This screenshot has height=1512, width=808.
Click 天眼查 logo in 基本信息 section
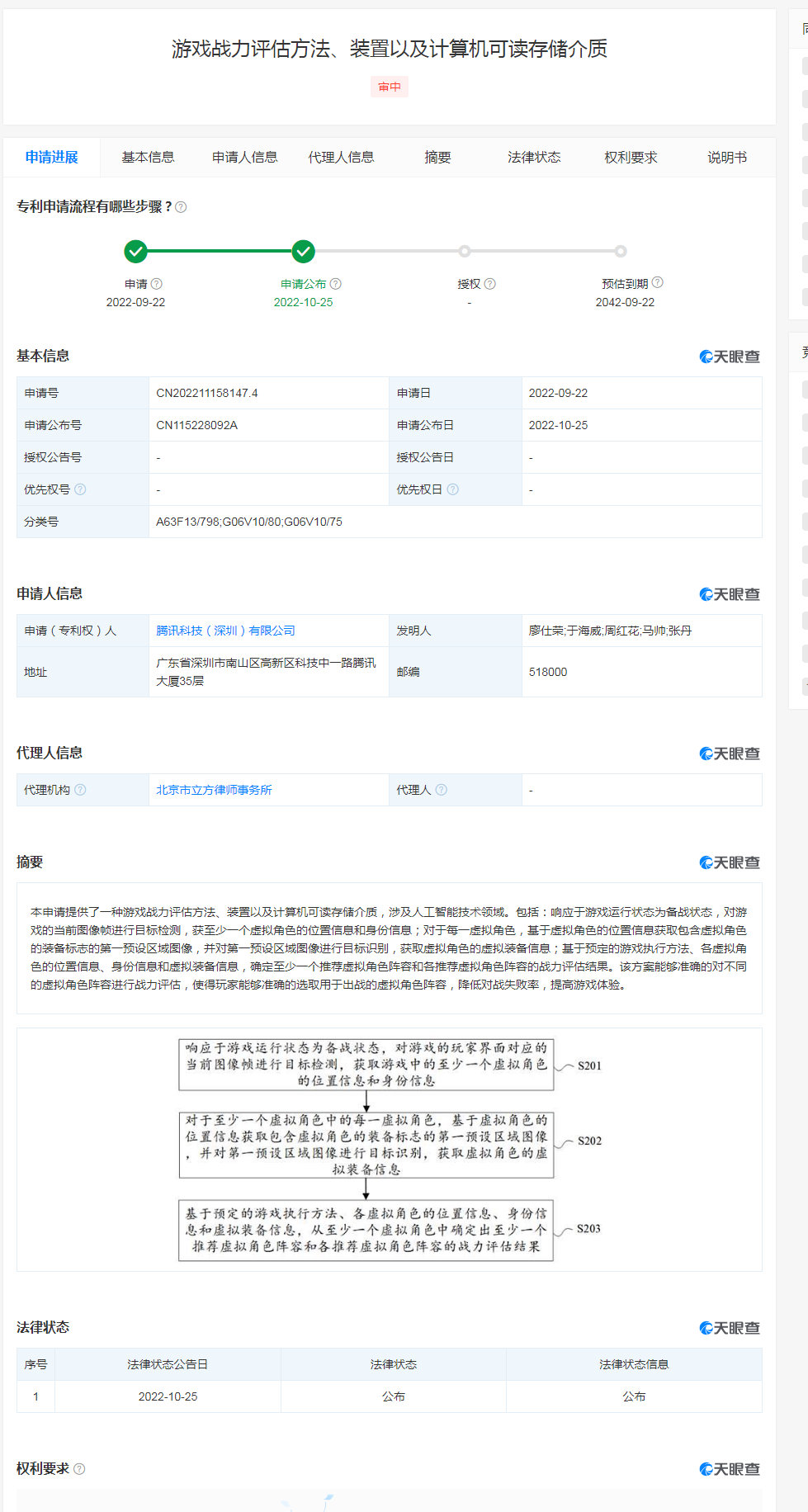point(730,357)
